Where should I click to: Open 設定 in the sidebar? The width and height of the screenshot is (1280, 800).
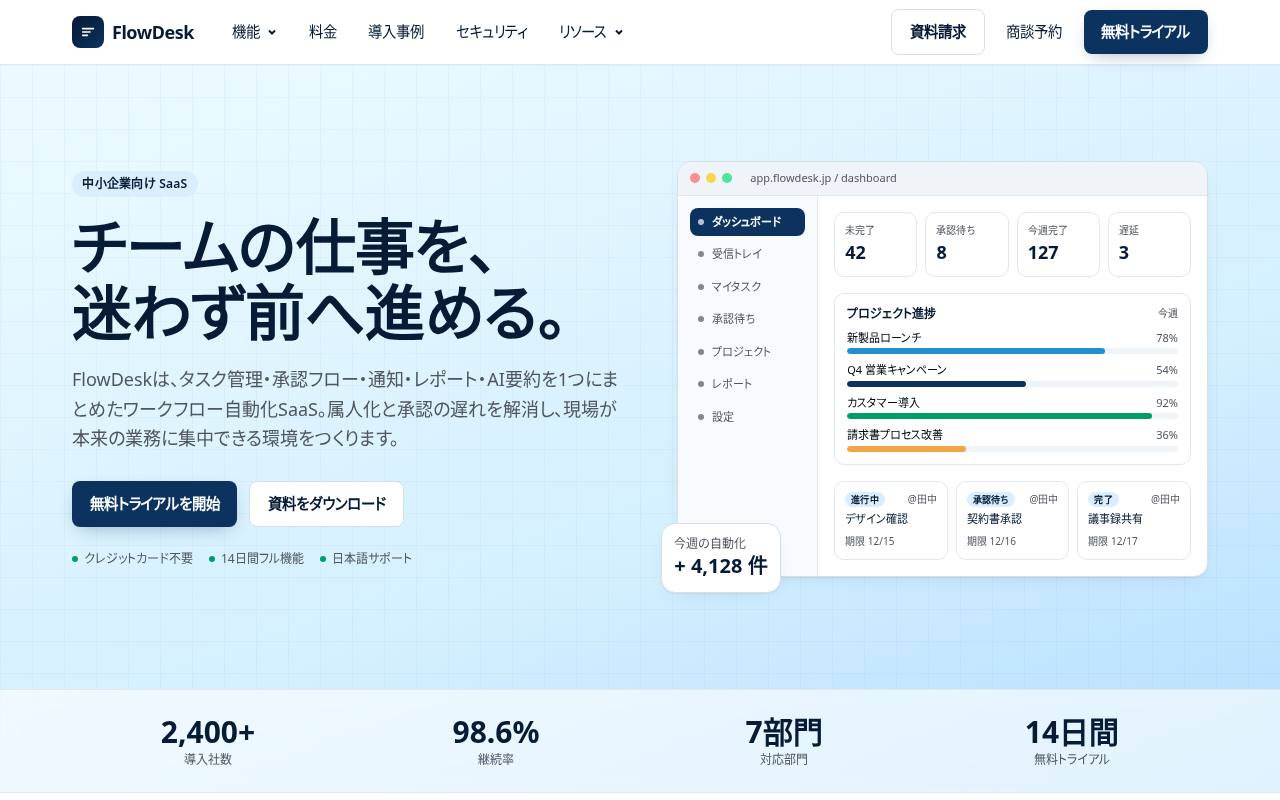tap(747, 417)
